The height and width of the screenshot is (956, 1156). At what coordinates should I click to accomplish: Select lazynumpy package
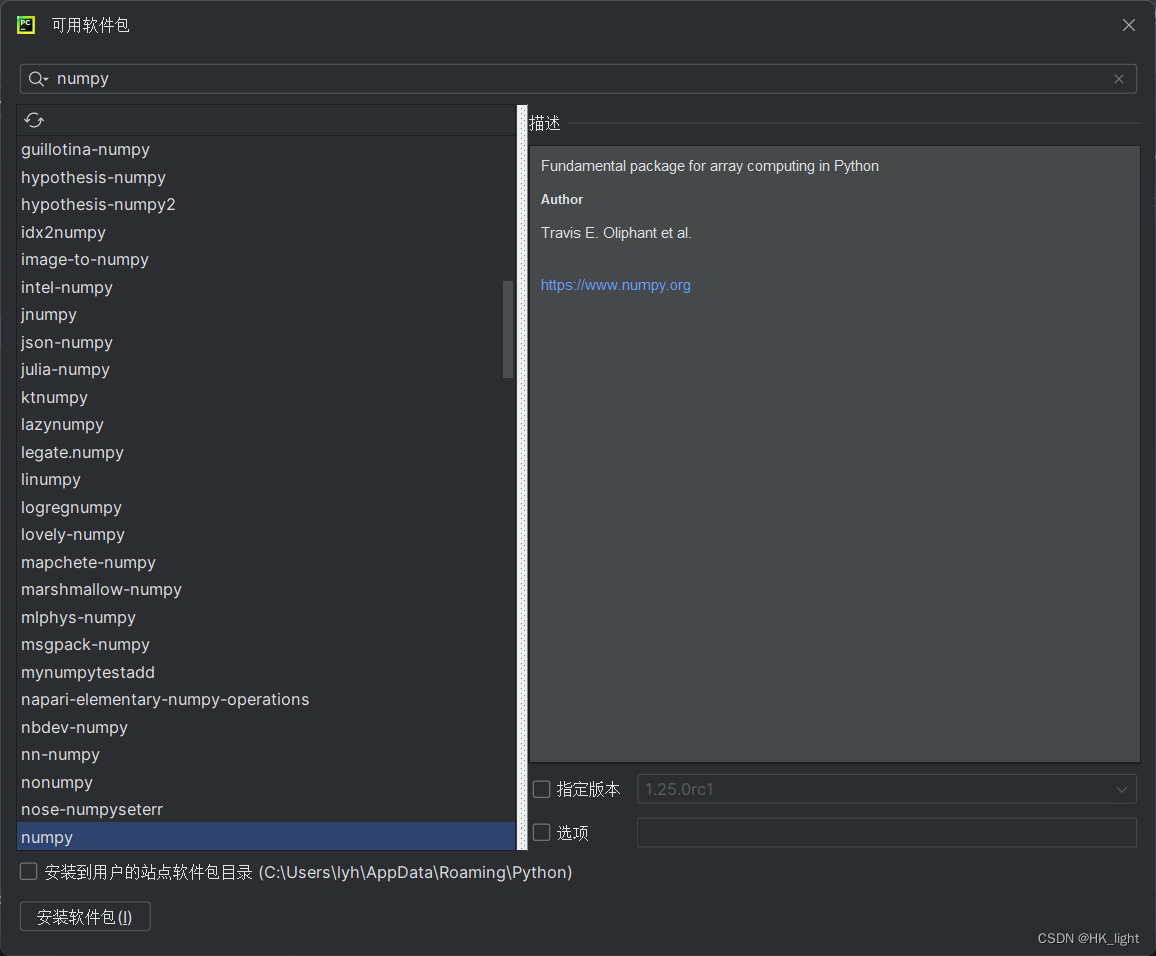click(266, 425)
